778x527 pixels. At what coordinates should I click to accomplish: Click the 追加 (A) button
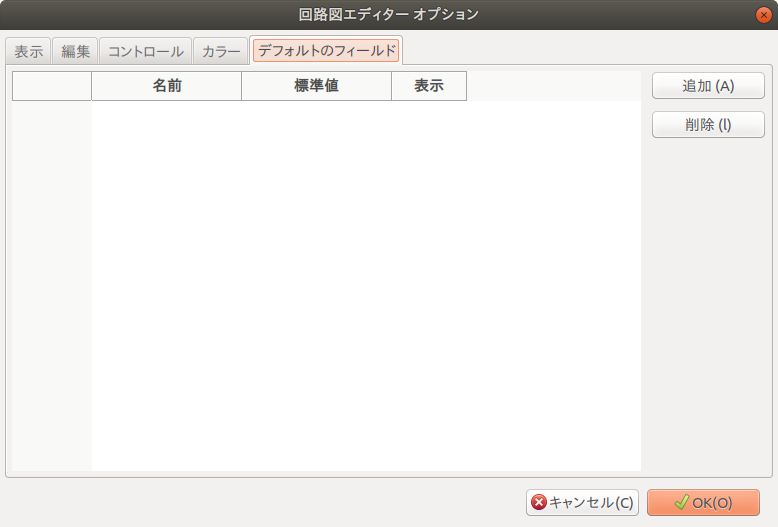[x=708, y=86]
